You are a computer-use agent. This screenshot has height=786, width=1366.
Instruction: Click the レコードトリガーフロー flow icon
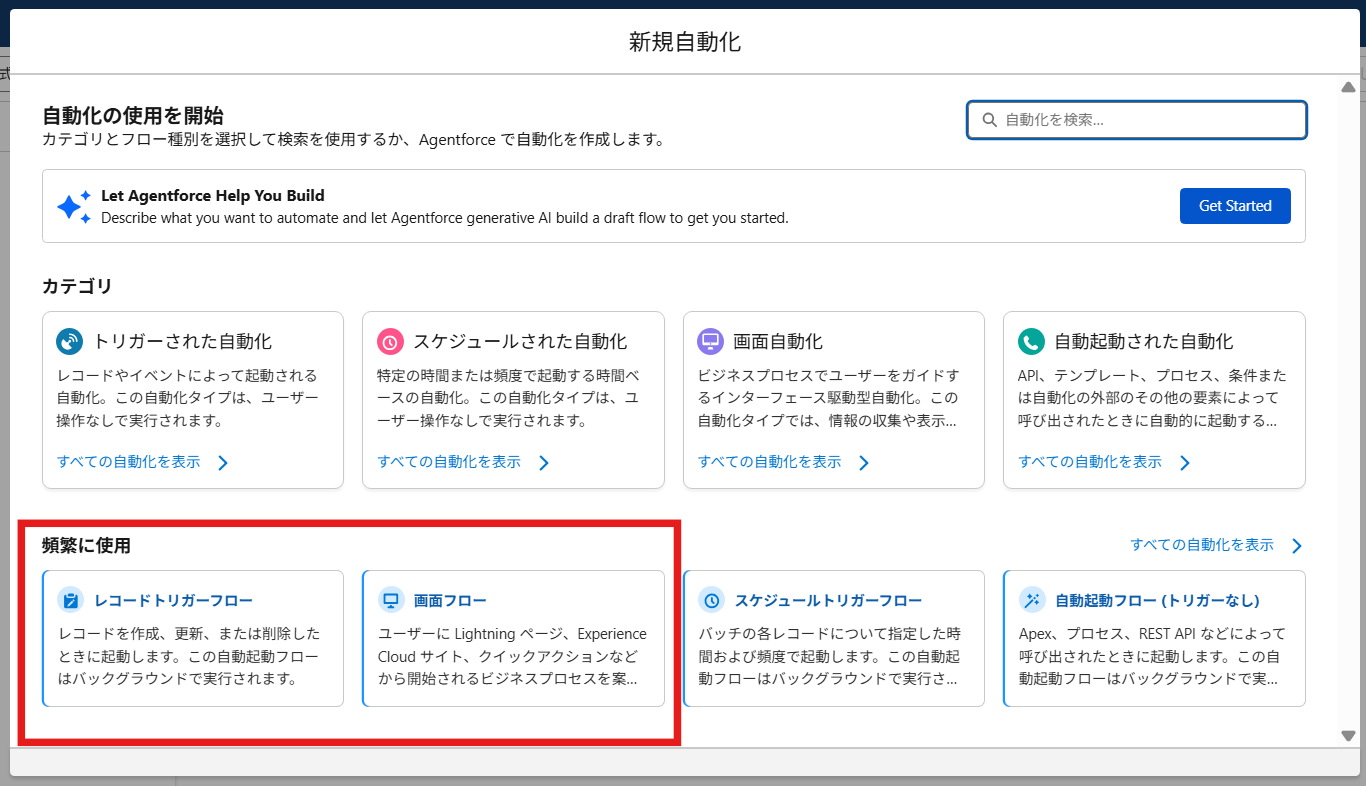69,600
